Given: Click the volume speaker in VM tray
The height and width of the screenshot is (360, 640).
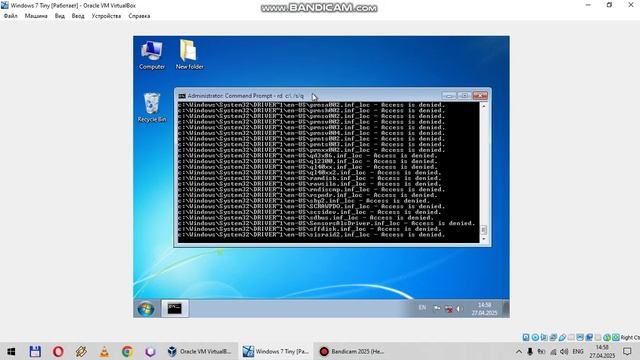Looking at the screenshot, I should click(459, 309).
